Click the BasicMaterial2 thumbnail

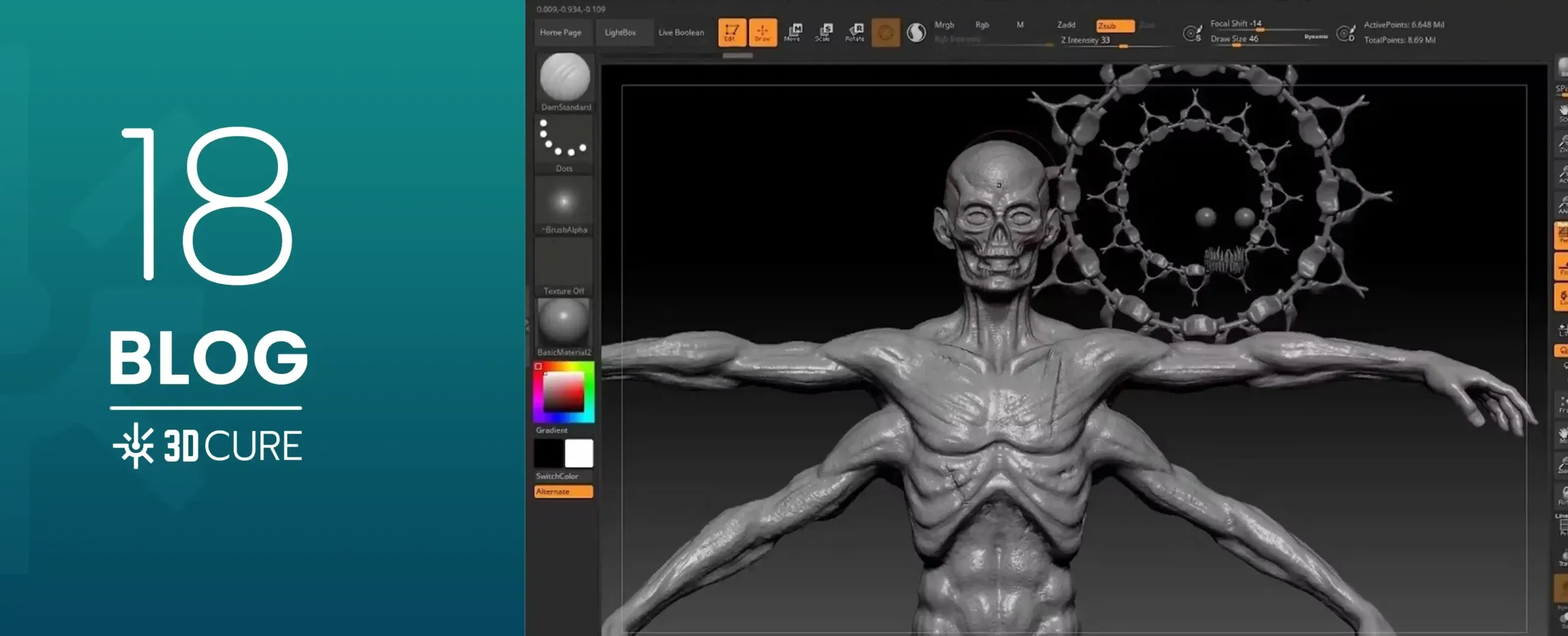click(564, 324)
